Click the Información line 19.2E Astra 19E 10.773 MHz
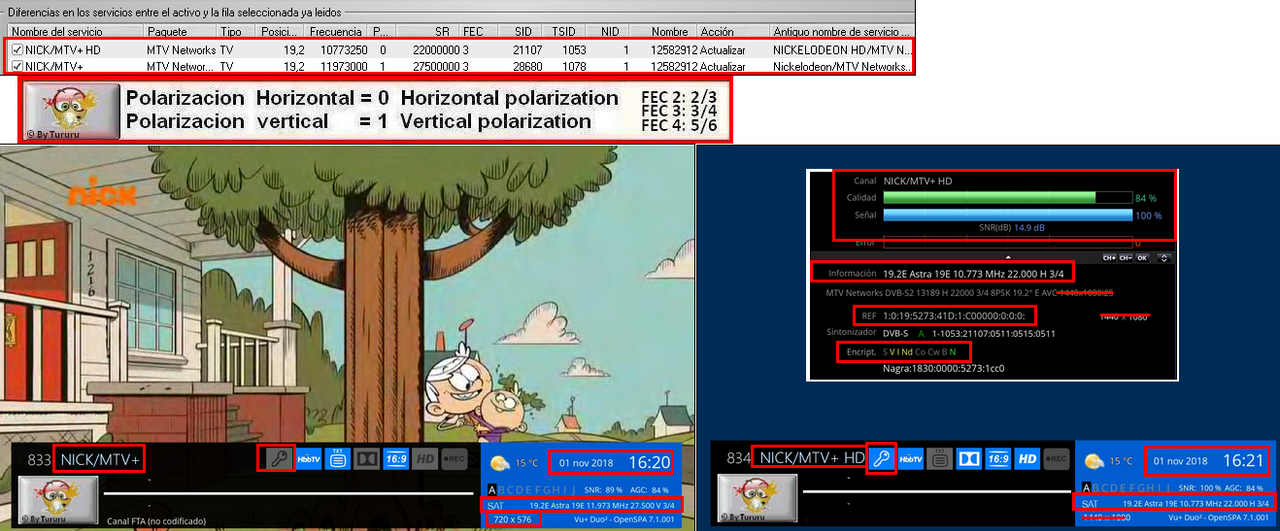The height and width of the screenshot is (531, 1280). 978,273
